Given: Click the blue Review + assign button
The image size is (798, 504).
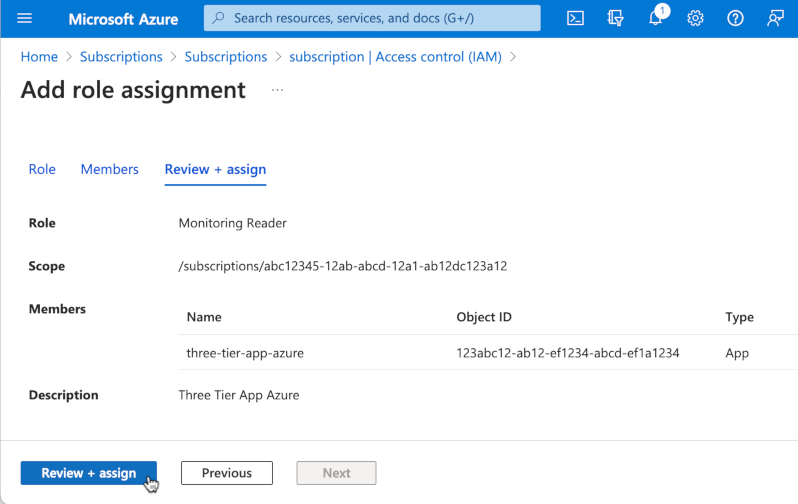Looking at the screenshot, I should click(88, 473).
